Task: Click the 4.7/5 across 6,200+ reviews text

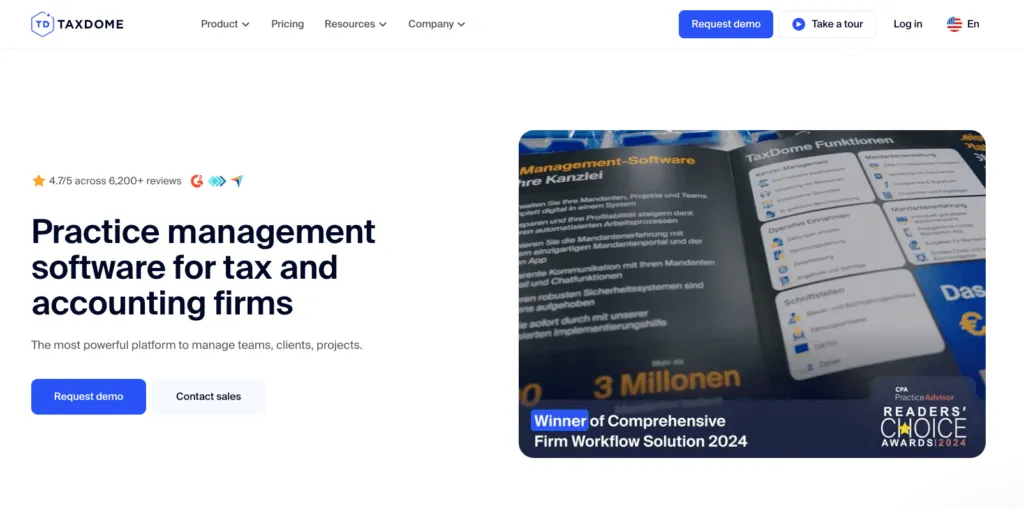Action: coord(115,181)
